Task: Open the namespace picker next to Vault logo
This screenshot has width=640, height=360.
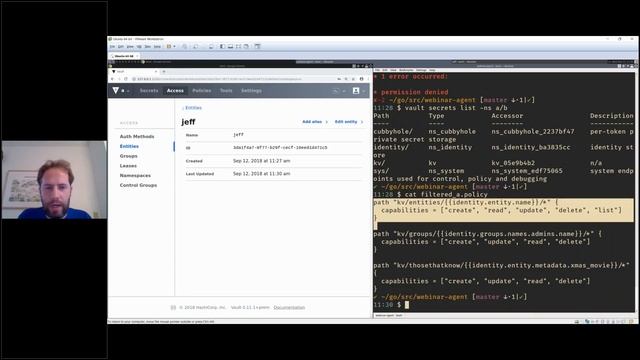Action: point(125,91)
